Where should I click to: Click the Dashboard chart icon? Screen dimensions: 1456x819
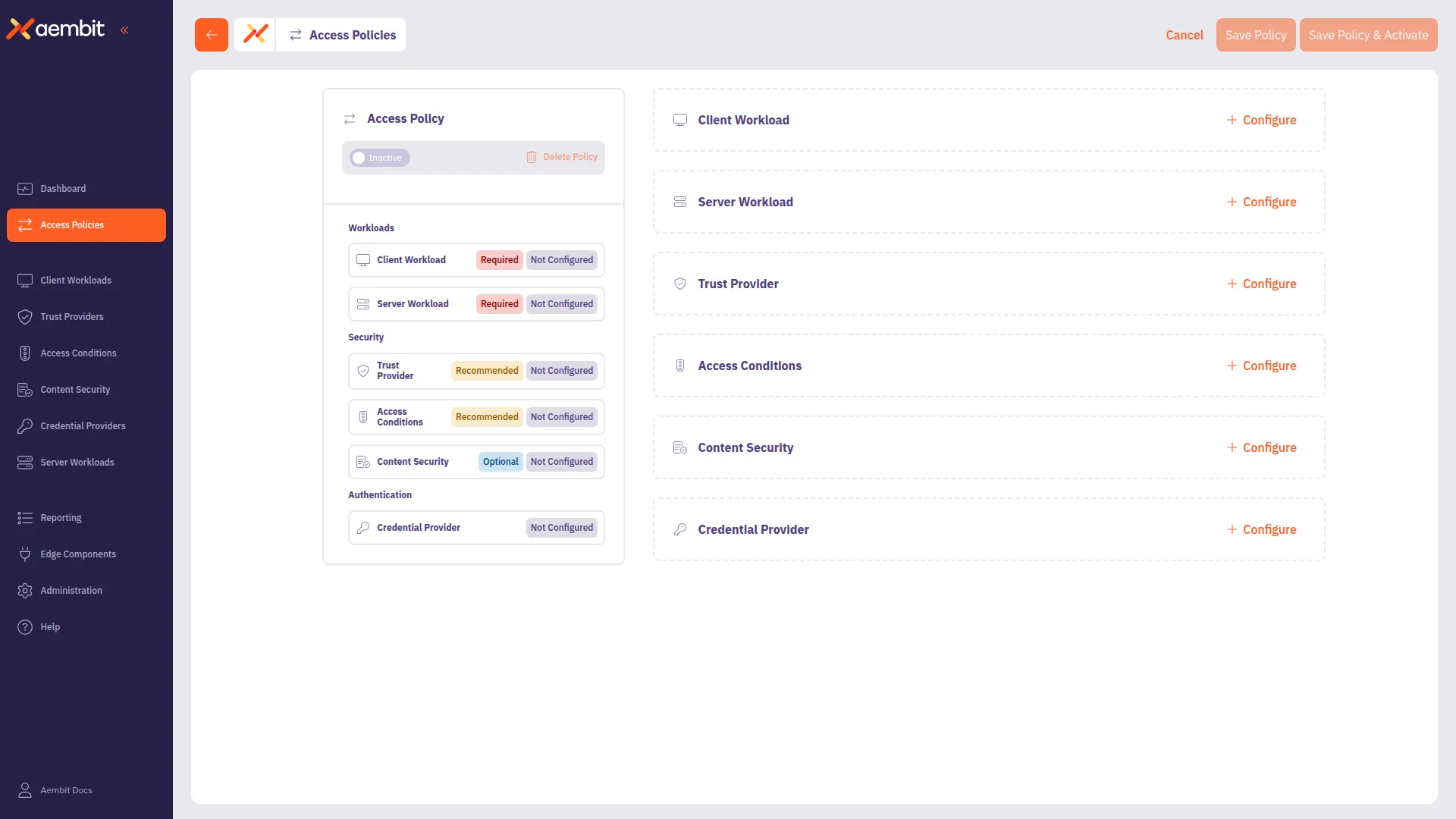click(25, 189)
